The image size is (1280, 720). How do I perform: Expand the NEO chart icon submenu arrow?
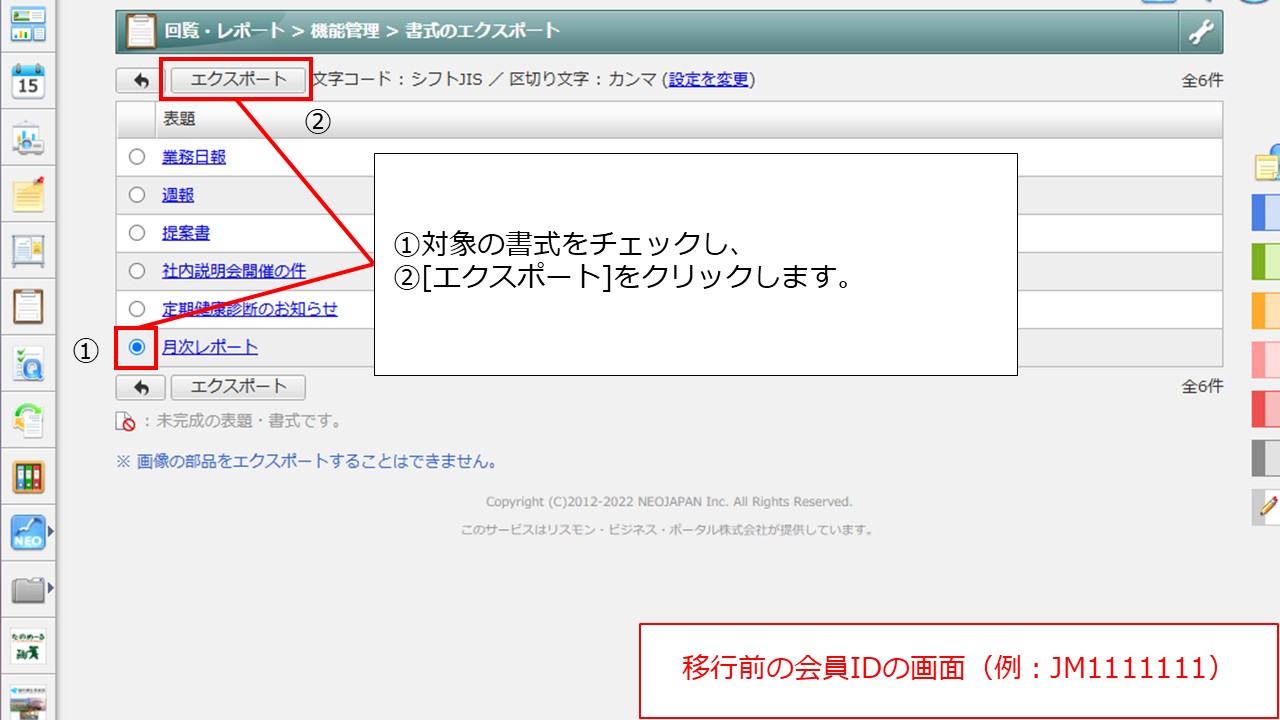click(50, 533)
